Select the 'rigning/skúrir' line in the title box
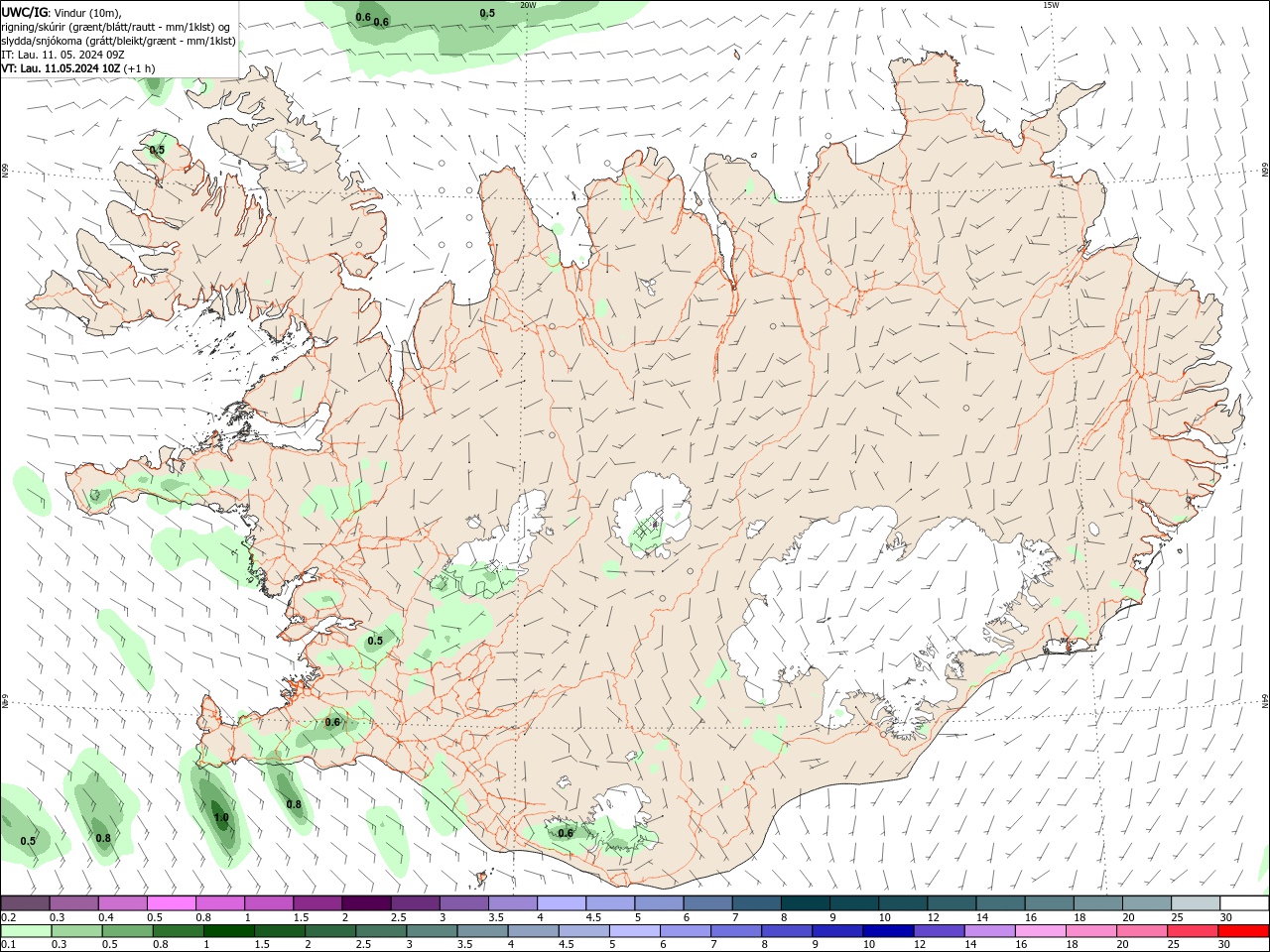 (x=117, y=26)
